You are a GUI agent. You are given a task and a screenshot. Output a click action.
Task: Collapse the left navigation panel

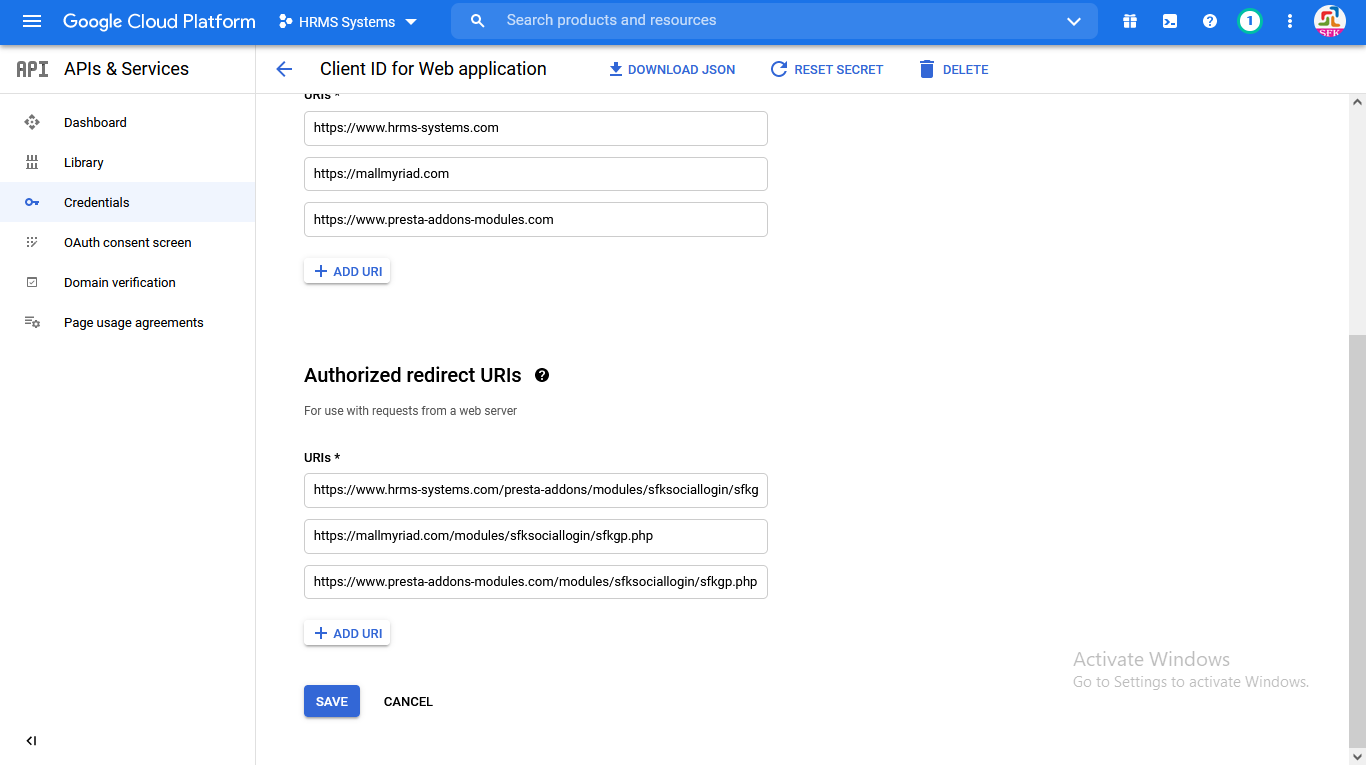[x=31, y=741]
